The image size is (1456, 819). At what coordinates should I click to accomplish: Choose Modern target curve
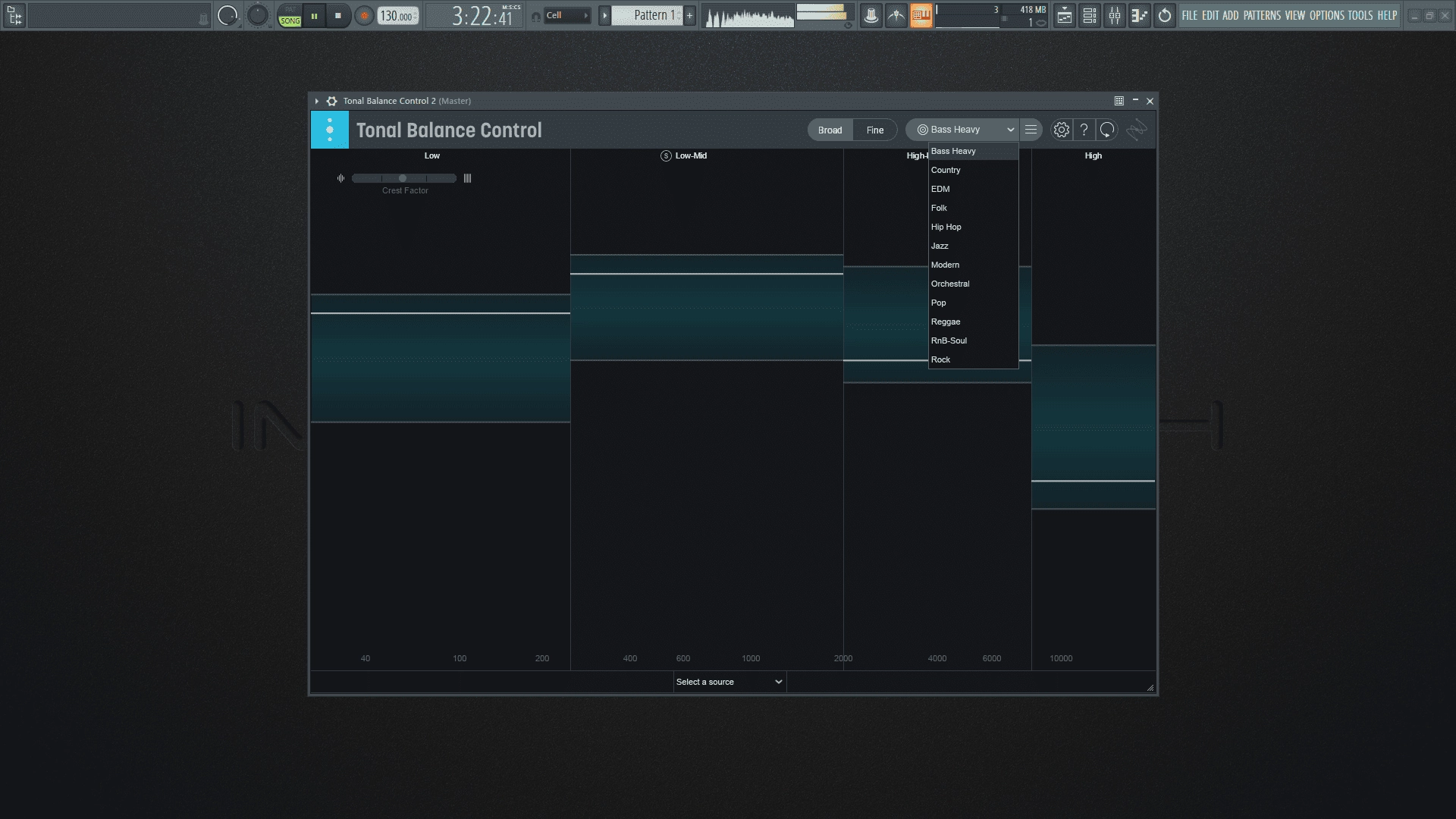pyautogui.click(x=974, y=265)
